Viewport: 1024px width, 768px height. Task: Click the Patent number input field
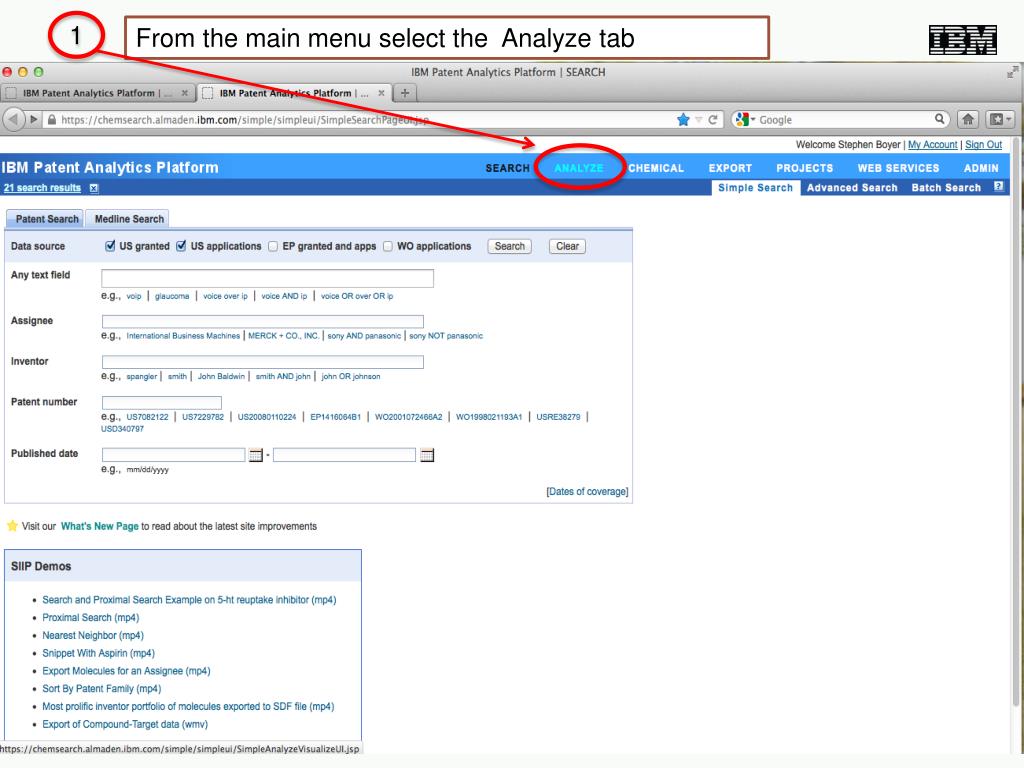tap(162, 402)
